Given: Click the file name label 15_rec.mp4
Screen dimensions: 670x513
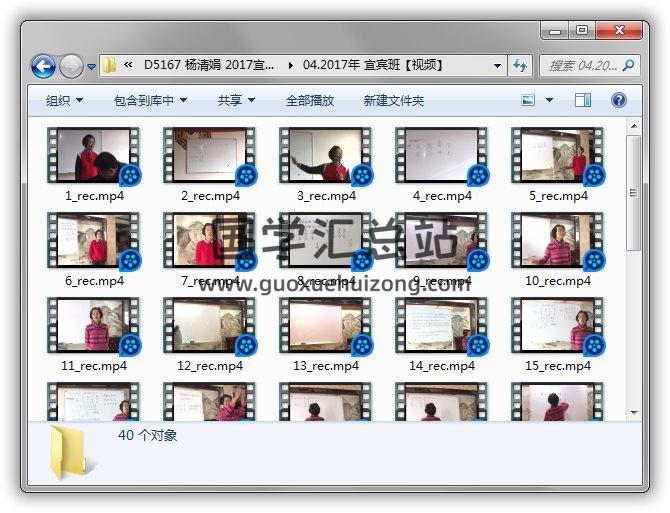Looking at the screenshot, I should coord(558,366).
